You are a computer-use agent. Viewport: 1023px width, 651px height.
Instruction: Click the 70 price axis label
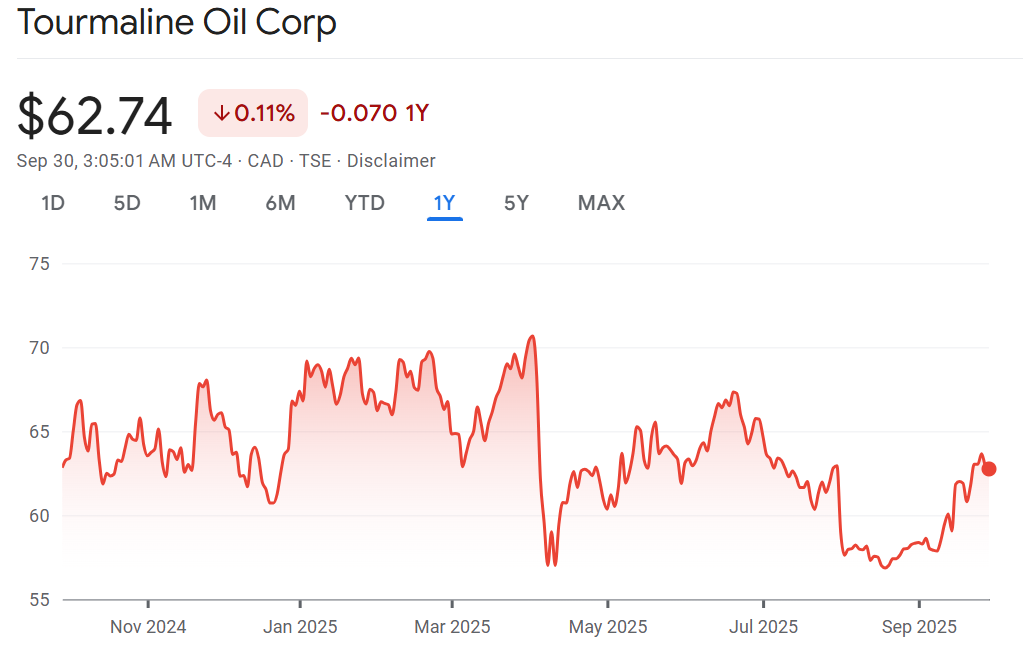pos(41,348)
